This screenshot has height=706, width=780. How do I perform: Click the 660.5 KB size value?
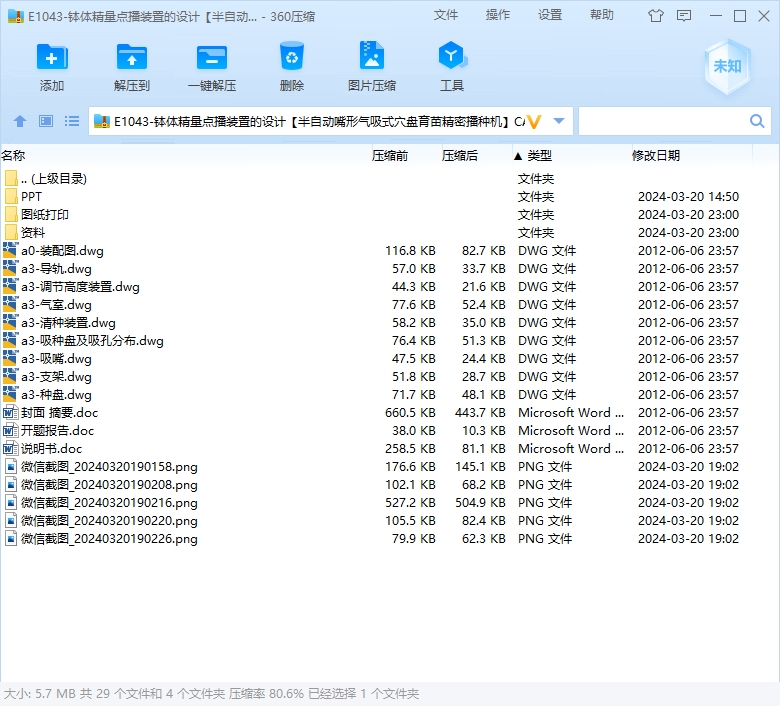pos(410,412)
